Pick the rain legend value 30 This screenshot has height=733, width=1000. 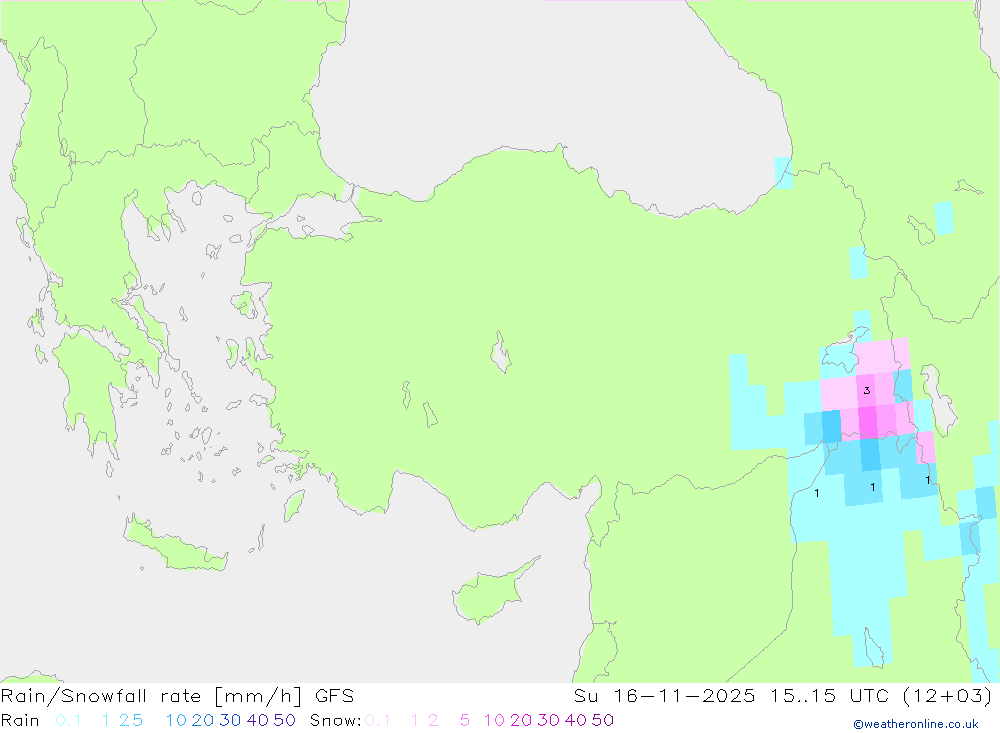click(x=230, y=720)
